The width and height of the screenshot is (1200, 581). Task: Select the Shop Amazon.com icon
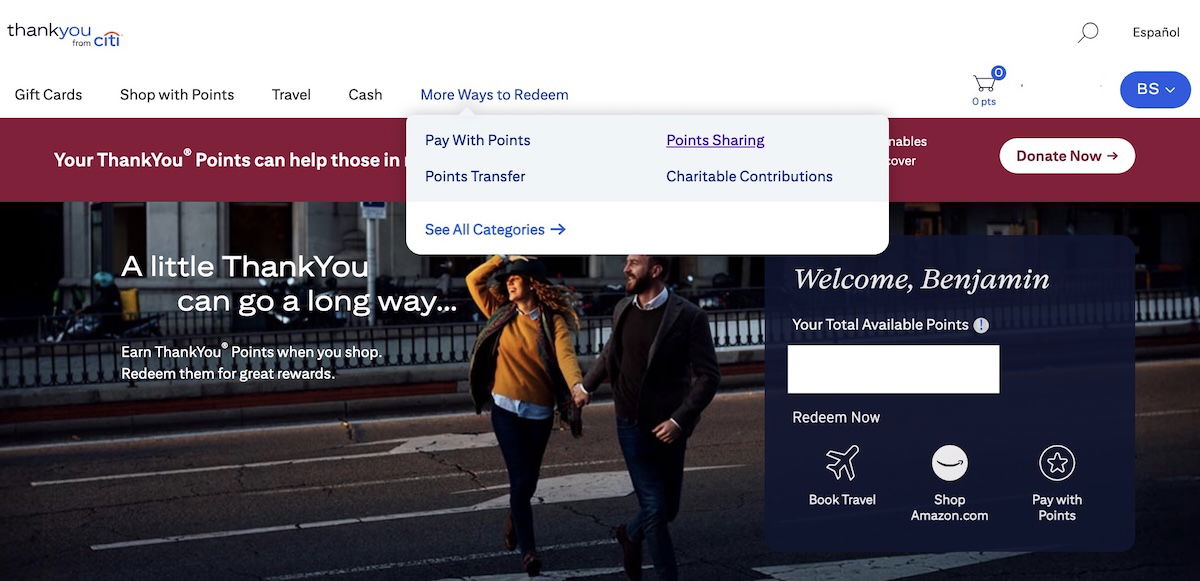coord(949,463)
